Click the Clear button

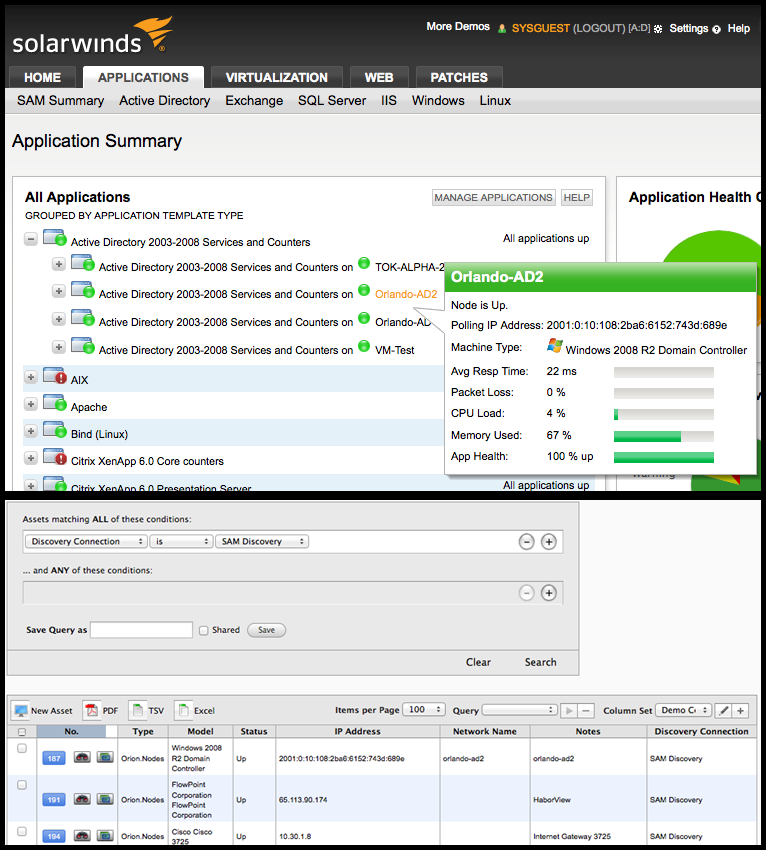pyautogui.click(x=478, y=662)
